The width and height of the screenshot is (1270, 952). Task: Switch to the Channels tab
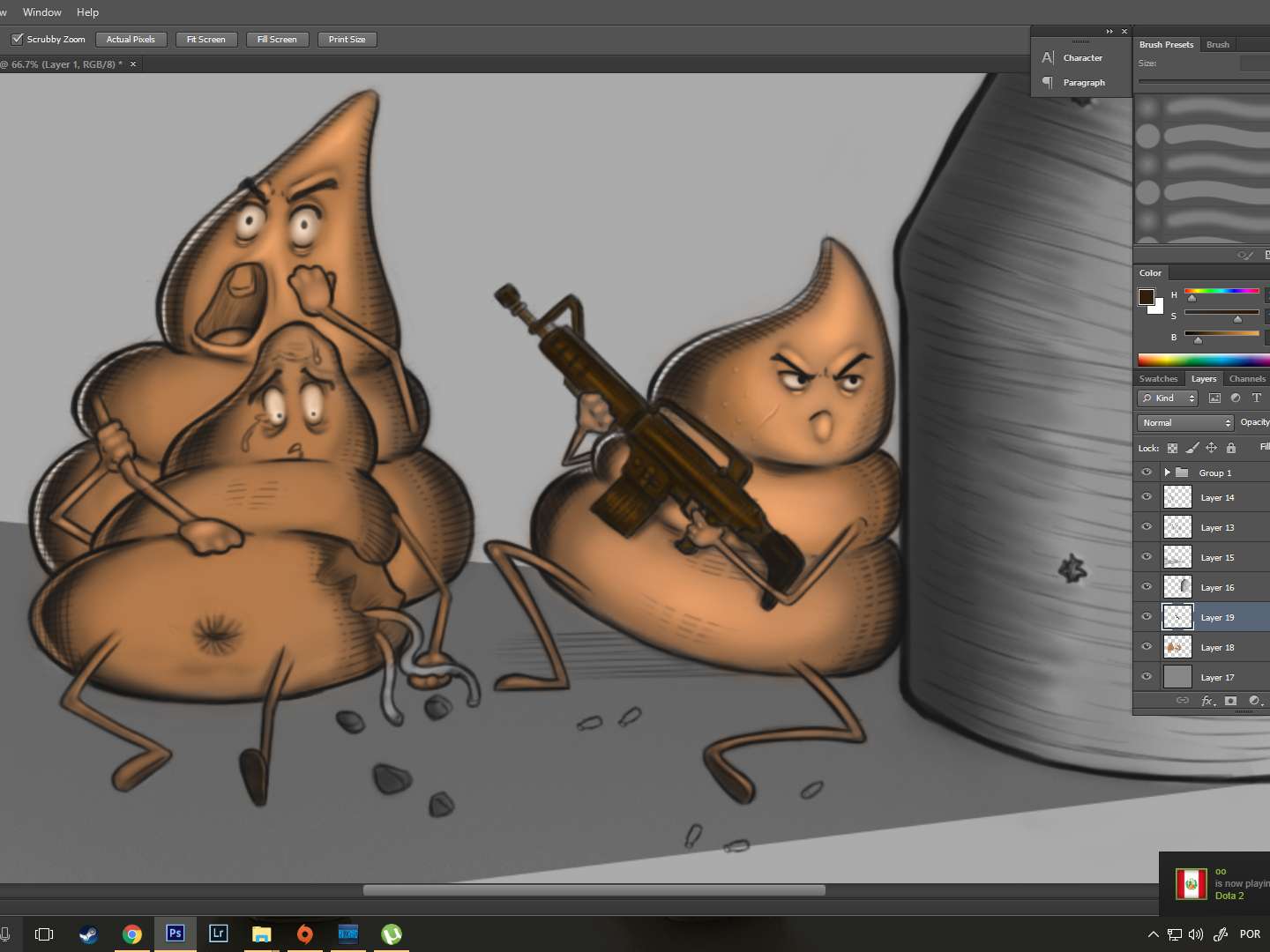coord(1247,379)
